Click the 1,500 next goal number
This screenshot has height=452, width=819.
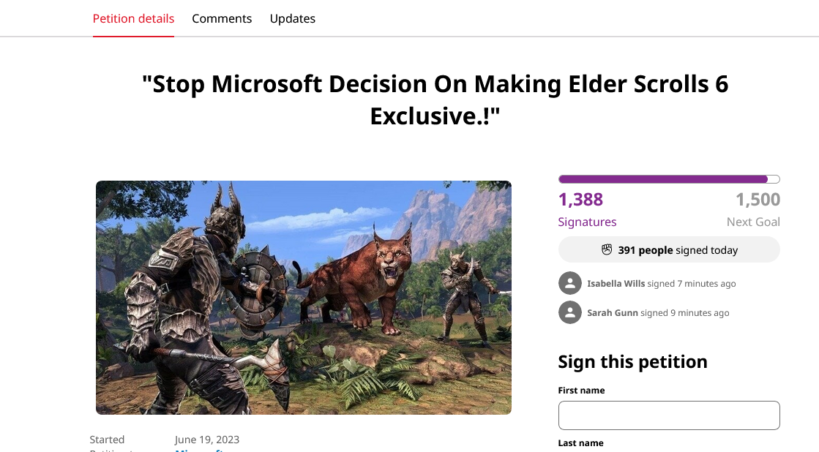pyautogui.click(x=757, y=200)
